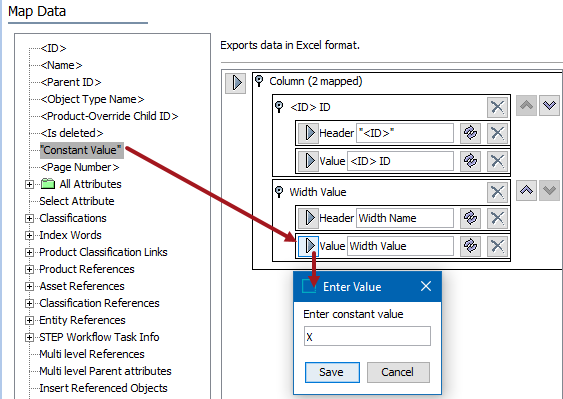563x399 pixels.
Task: Click arrow button beside Width Value value
Action: tap(308, 246)
